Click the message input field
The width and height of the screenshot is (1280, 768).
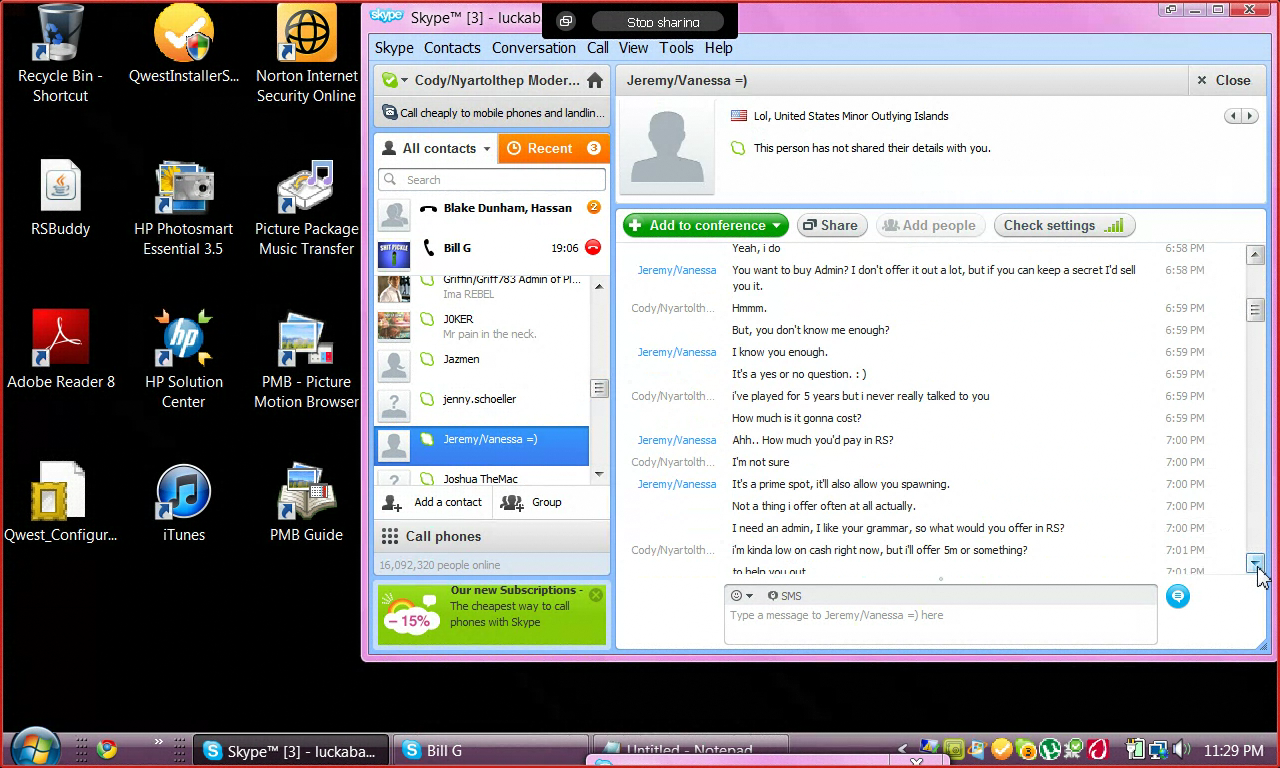[x=940, y=624]
